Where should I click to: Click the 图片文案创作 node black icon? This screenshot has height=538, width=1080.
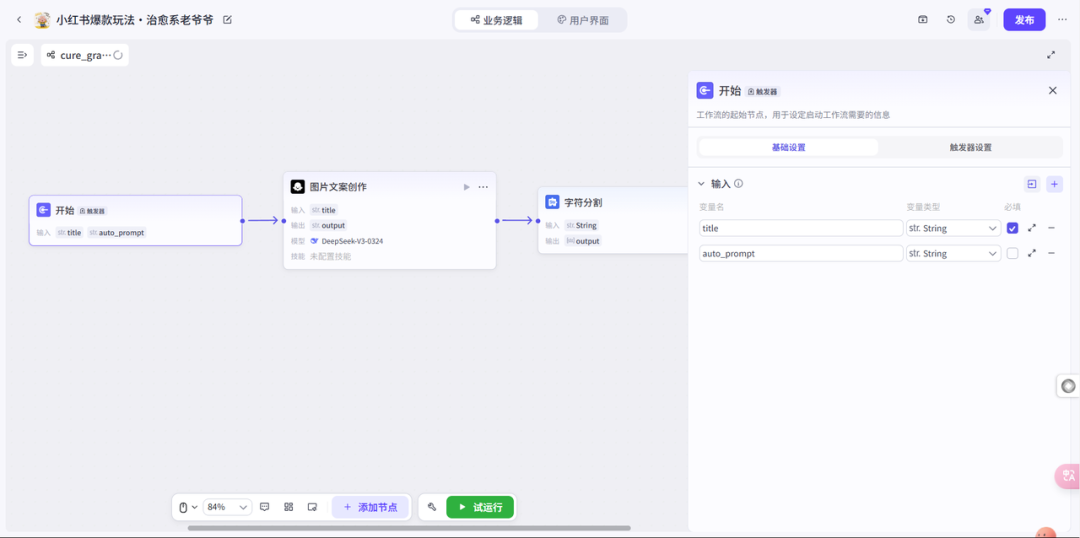click(298, 187)
